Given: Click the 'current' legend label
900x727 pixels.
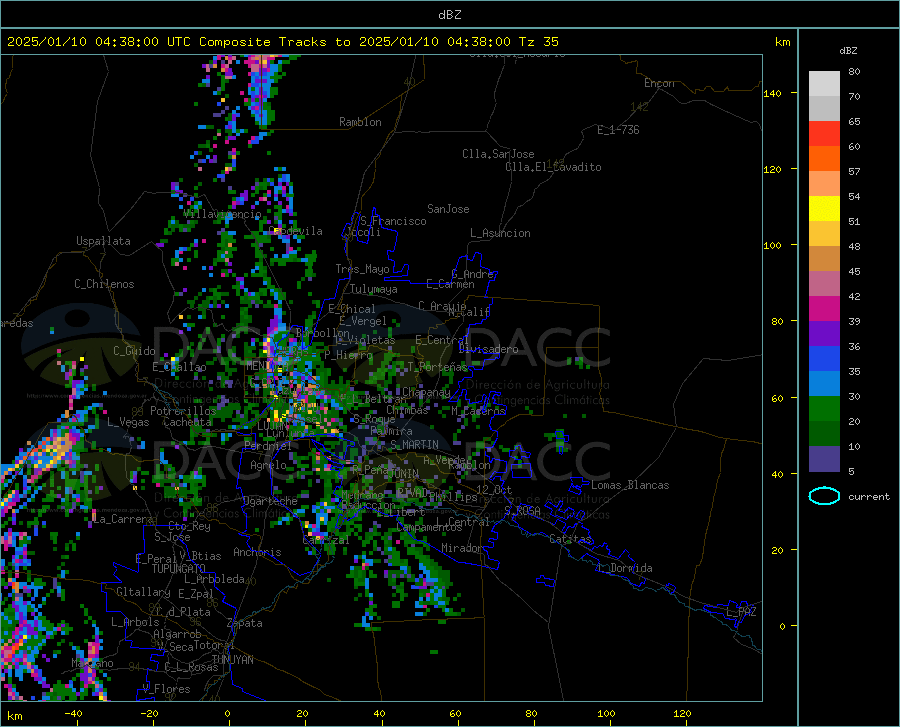Looking at the screenshot, I should (869, 496).
